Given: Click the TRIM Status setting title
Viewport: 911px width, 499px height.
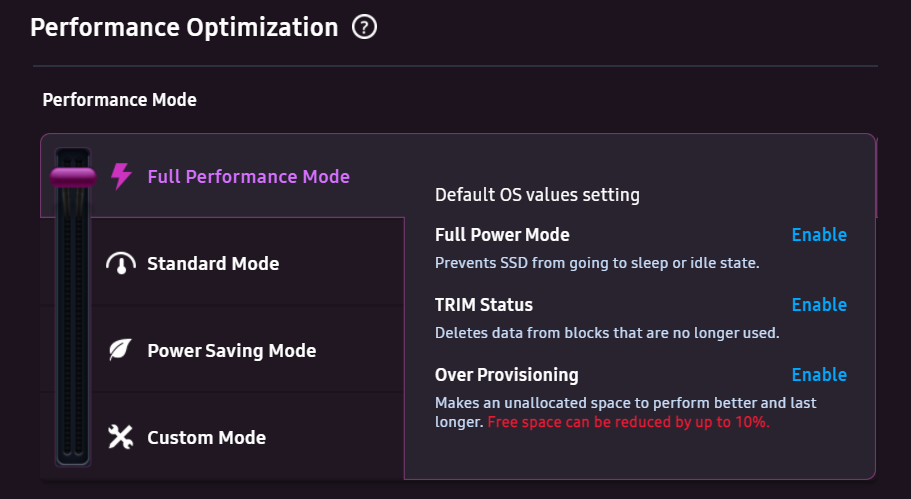Looking at the screenshot, I should tap(484, 305).
